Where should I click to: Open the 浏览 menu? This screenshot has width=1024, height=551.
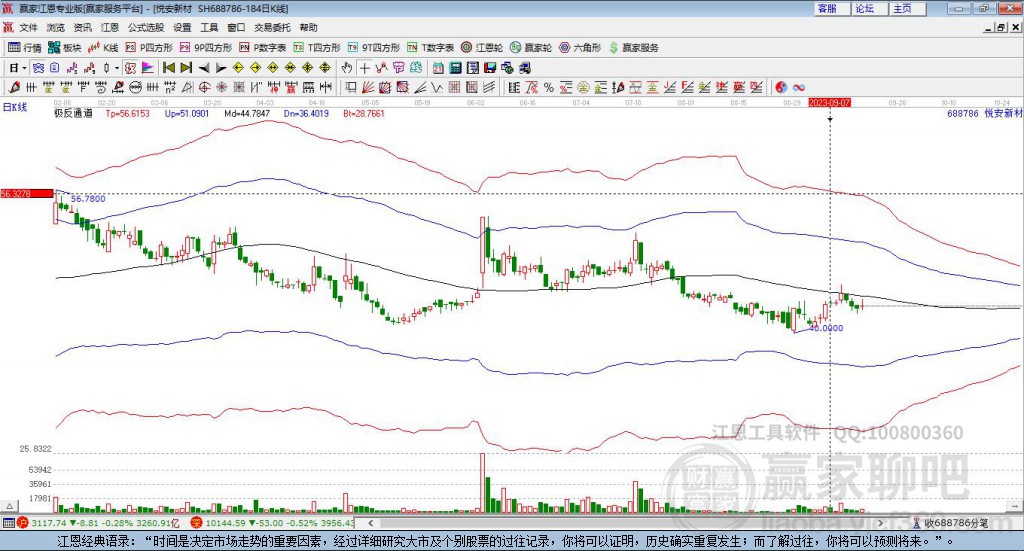(x=56, y=27)
